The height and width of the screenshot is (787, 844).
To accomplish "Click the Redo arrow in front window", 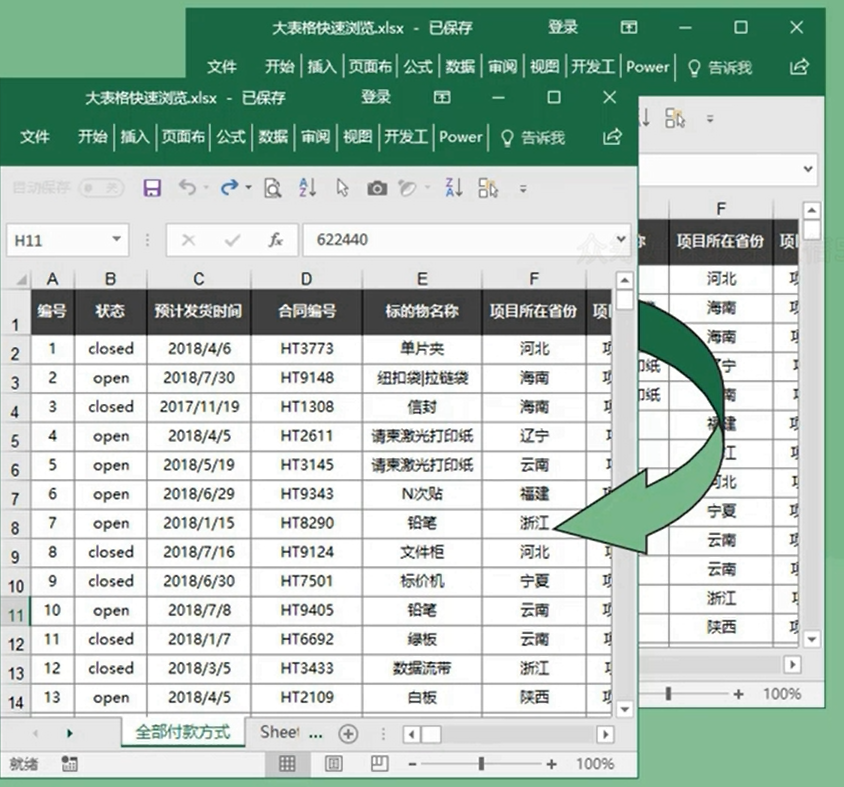I will tap(230, 187).
